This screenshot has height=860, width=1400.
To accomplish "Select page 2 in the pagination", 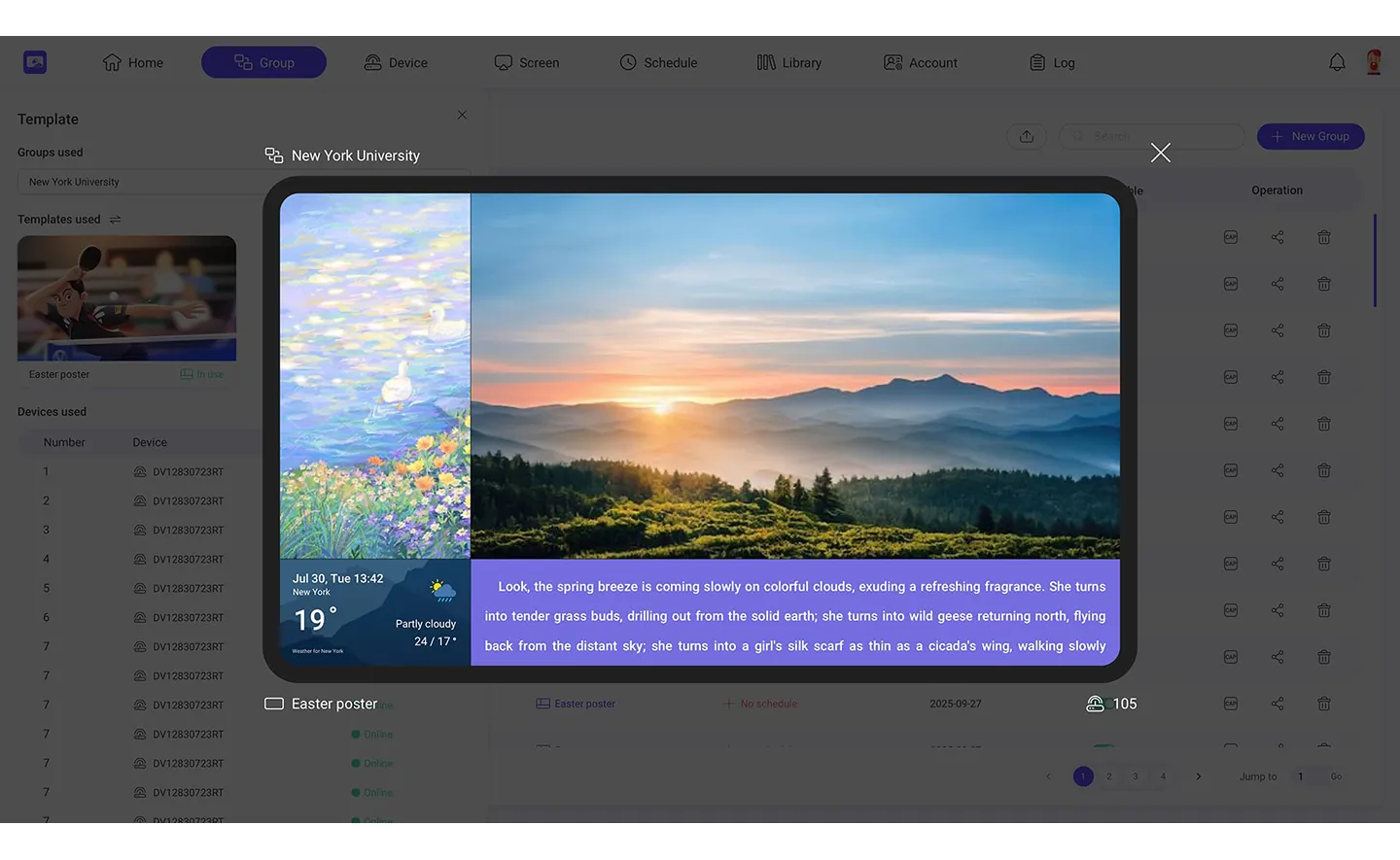I will pos(1109,776).
